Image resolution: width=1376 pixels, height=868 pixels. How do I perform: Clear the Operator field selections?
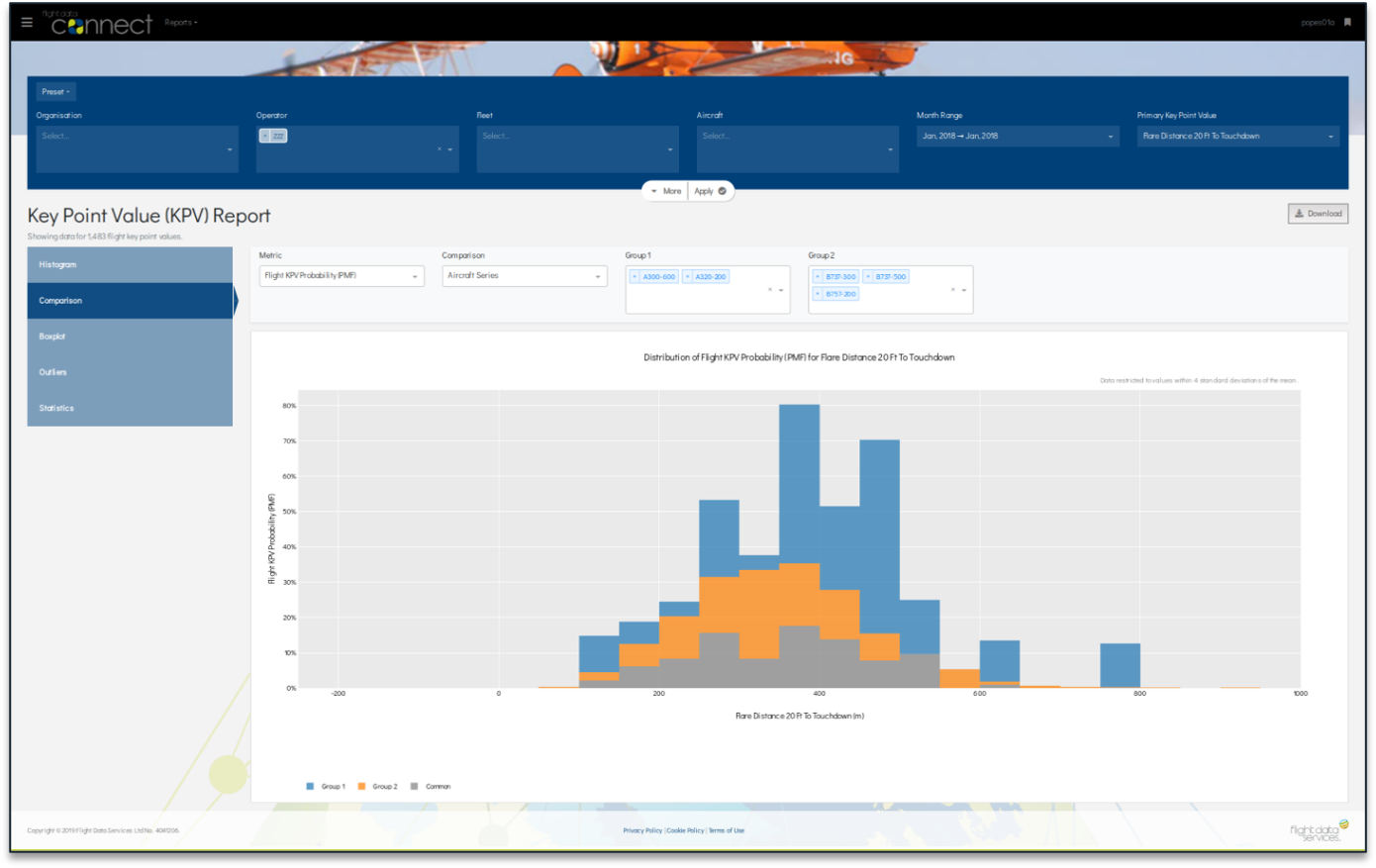(440, 149)
